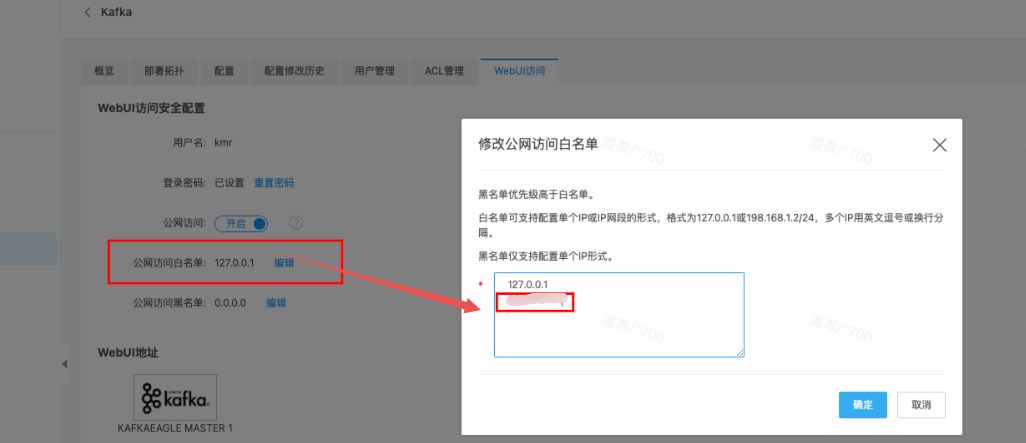Switch to the 概览 tab
Viewport: 1026px width, 443px height.
coord(104,71)
